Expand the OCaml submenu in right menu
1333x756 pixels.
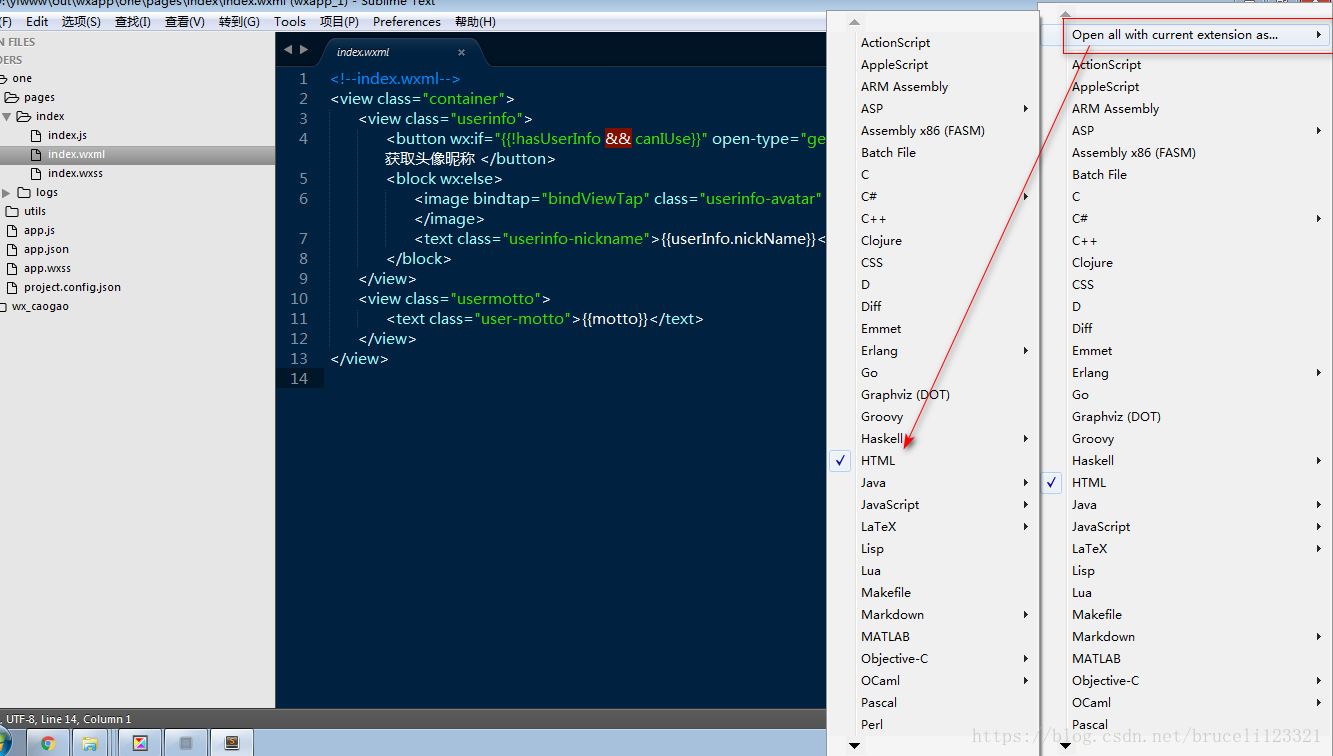1319,702
